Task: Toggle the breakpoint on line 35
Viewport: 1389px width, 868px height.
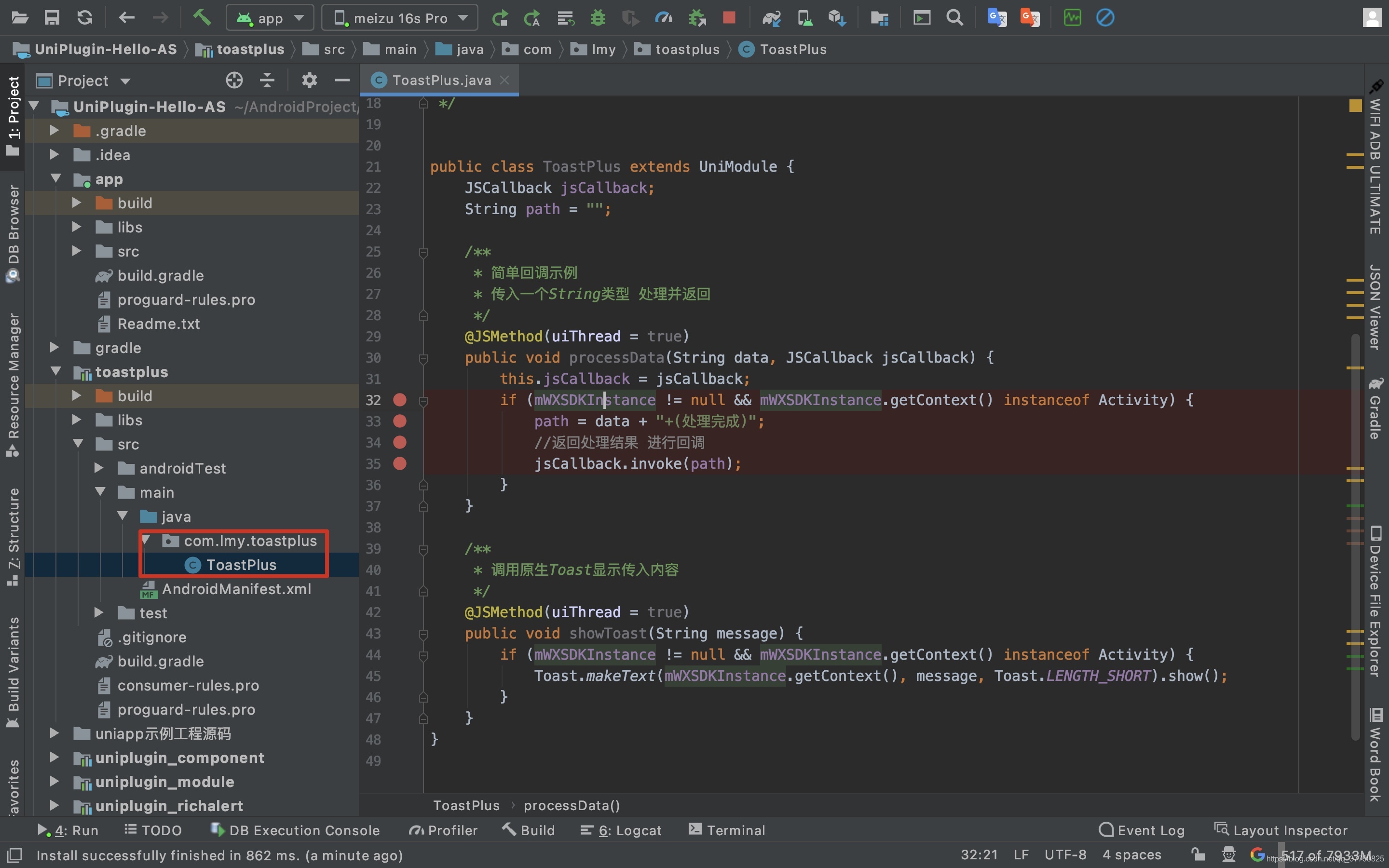Action: point(400,463)
